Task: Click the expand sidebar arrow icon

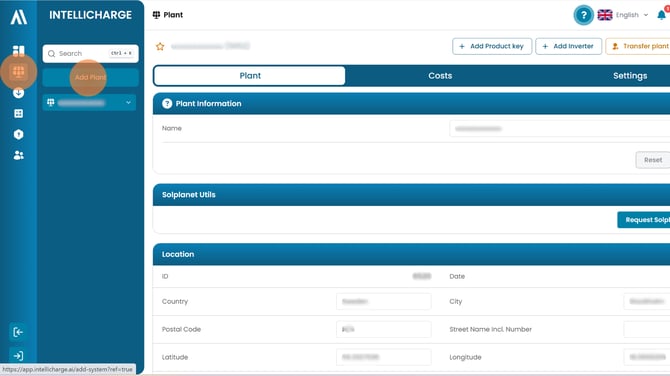Action: click(x=18, y=355)
